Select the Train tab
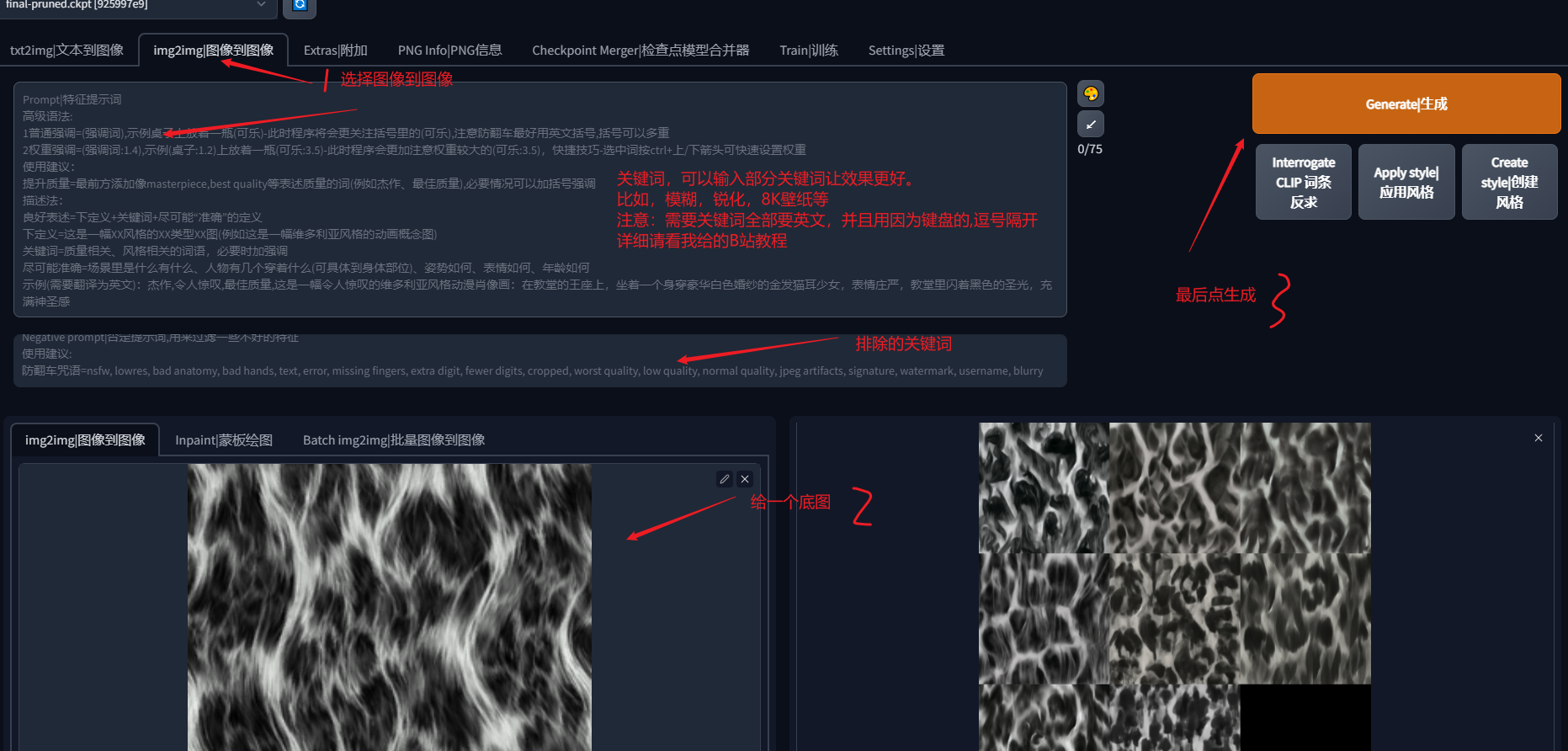This screenshot has width=1568, height=751. point(808,51)
